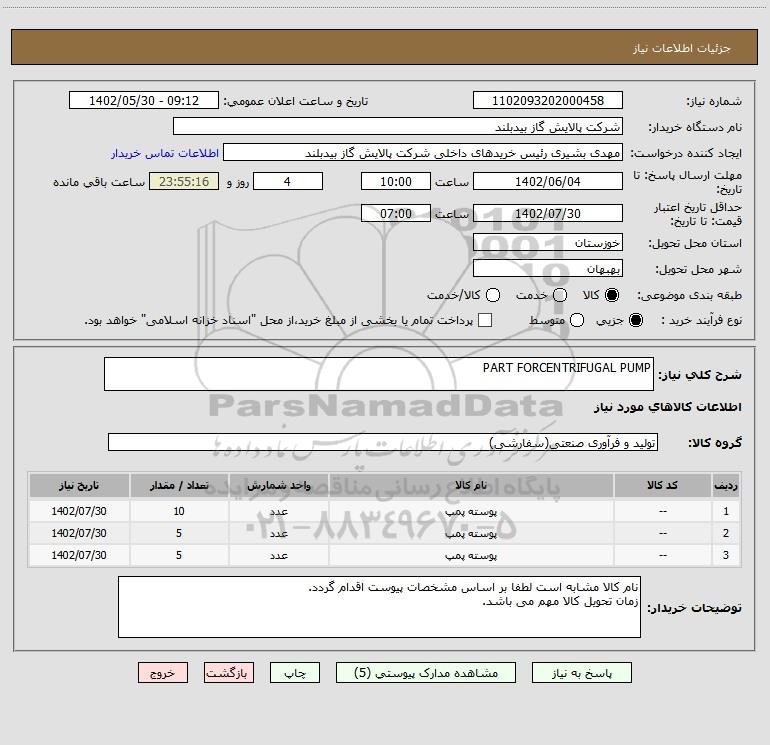The image size is (770, 745).
Task: Click the announcement date field 1402/05/30 - 09:12
Action: 143,100
